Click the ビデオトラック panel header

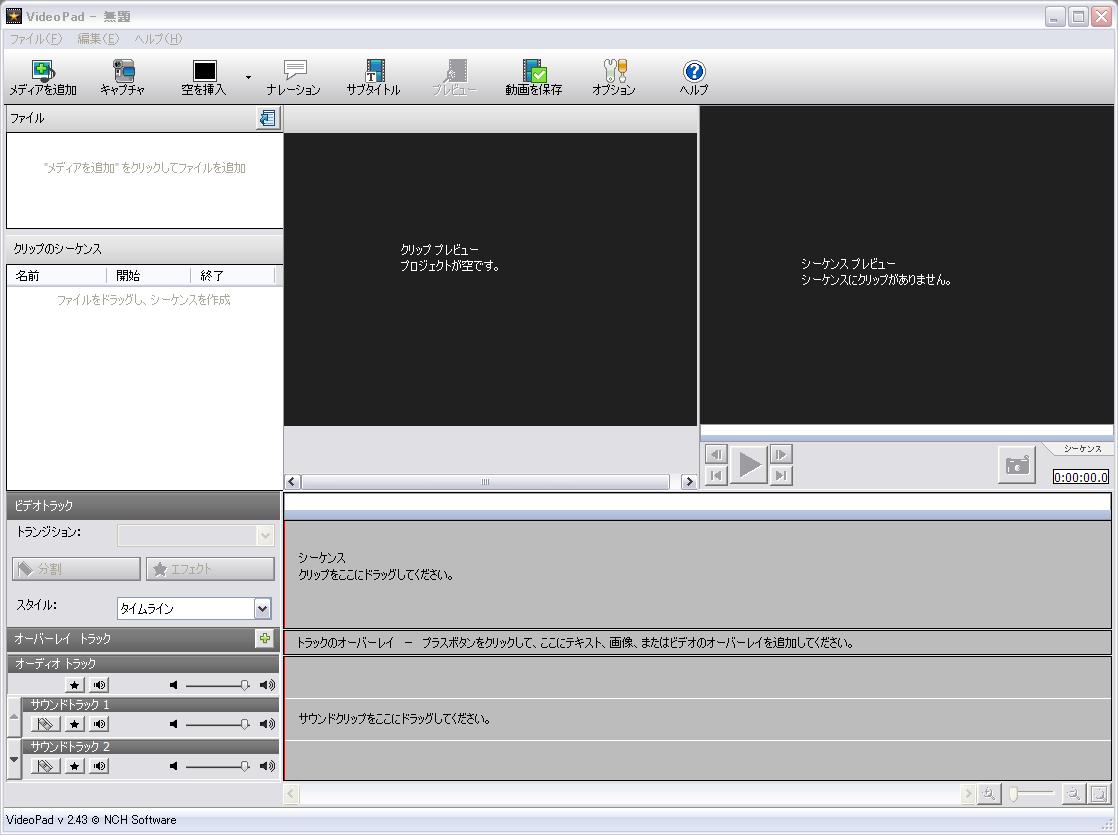pyautogui.click(x=143, y=506)
